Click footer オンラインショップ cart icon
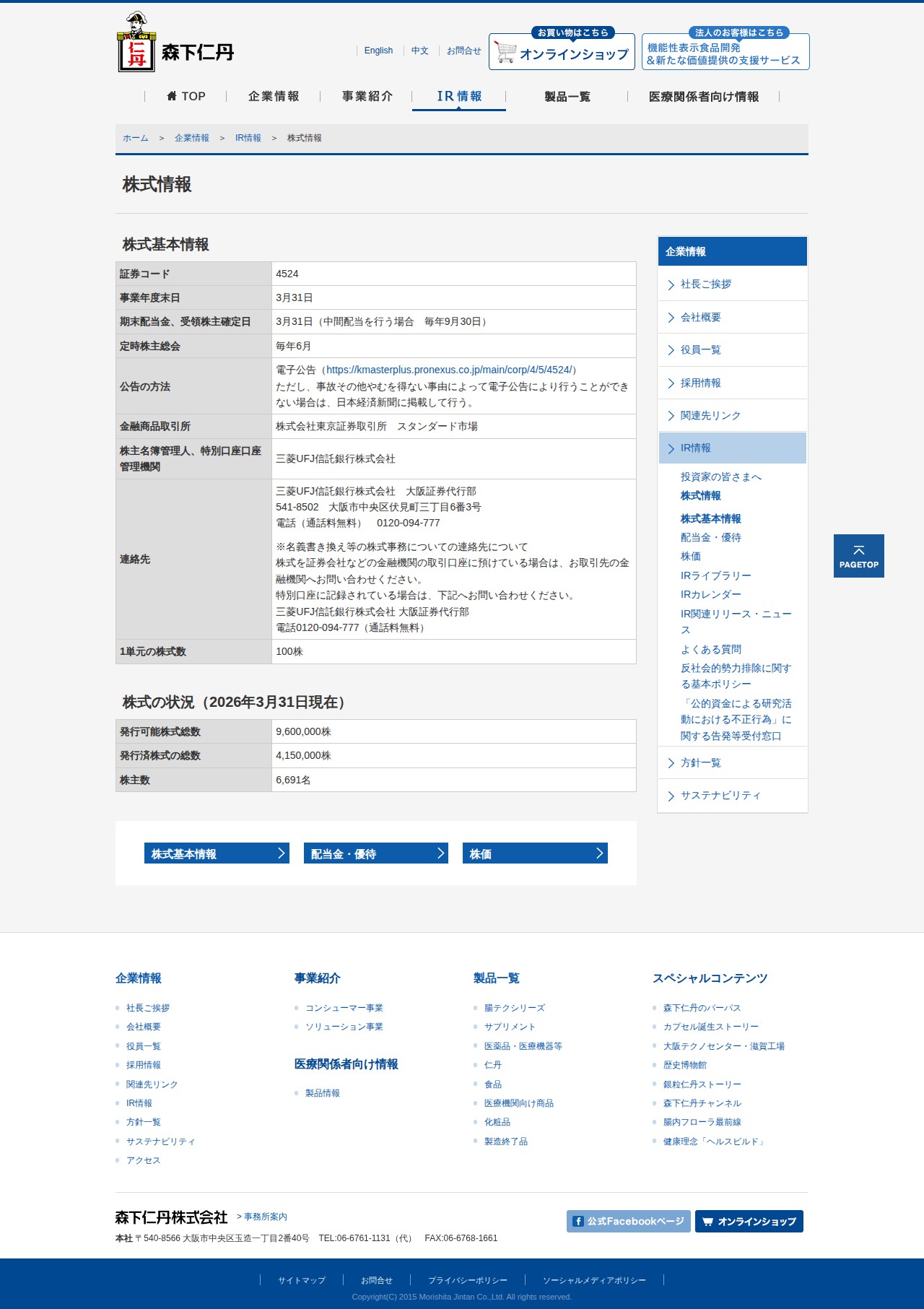The width and height of the screenshot is (924, 1309). click(x=708, y=1222)
